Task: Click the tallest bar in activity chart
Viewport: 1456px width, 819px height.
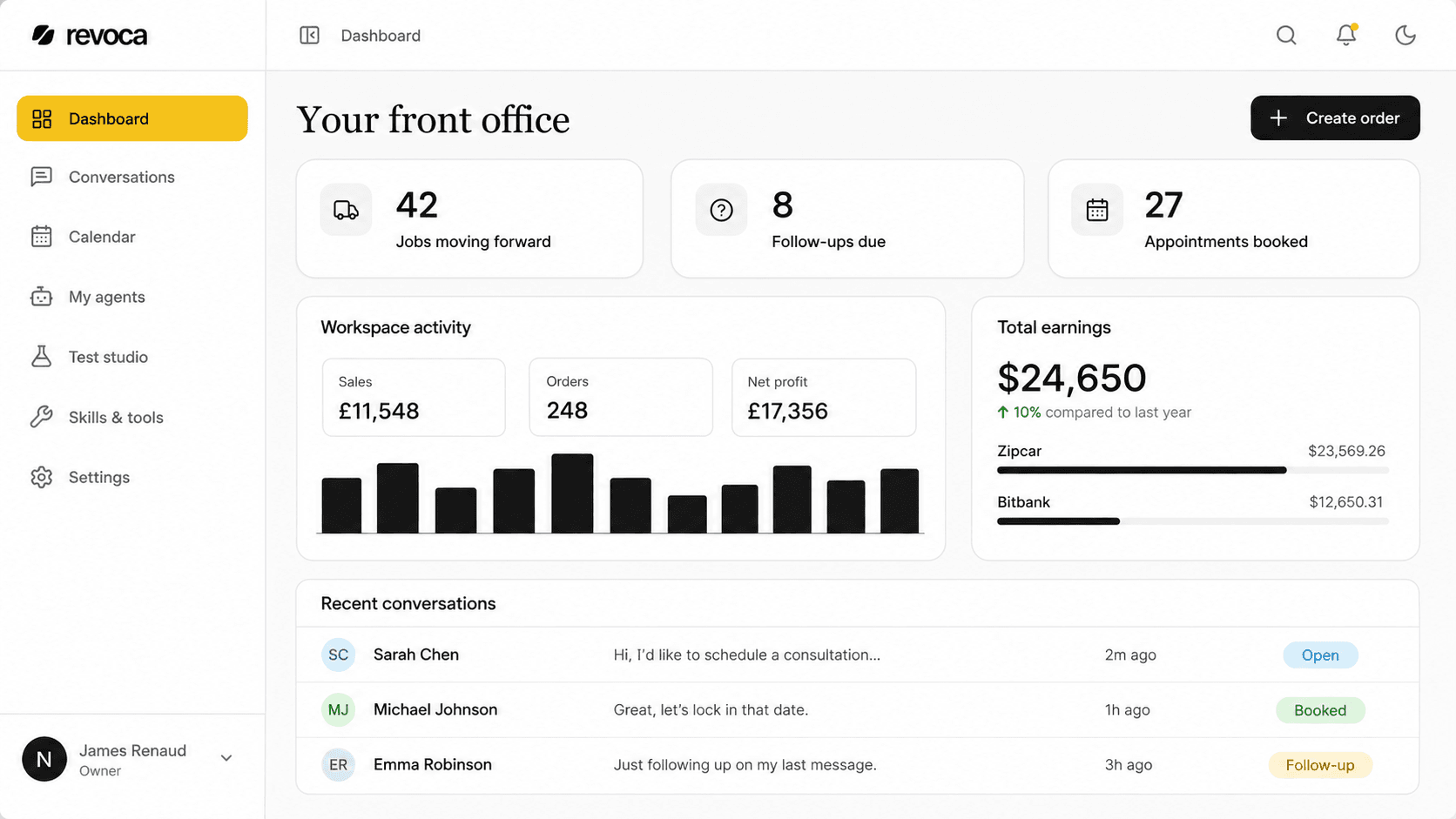Action: click(572, 493)
